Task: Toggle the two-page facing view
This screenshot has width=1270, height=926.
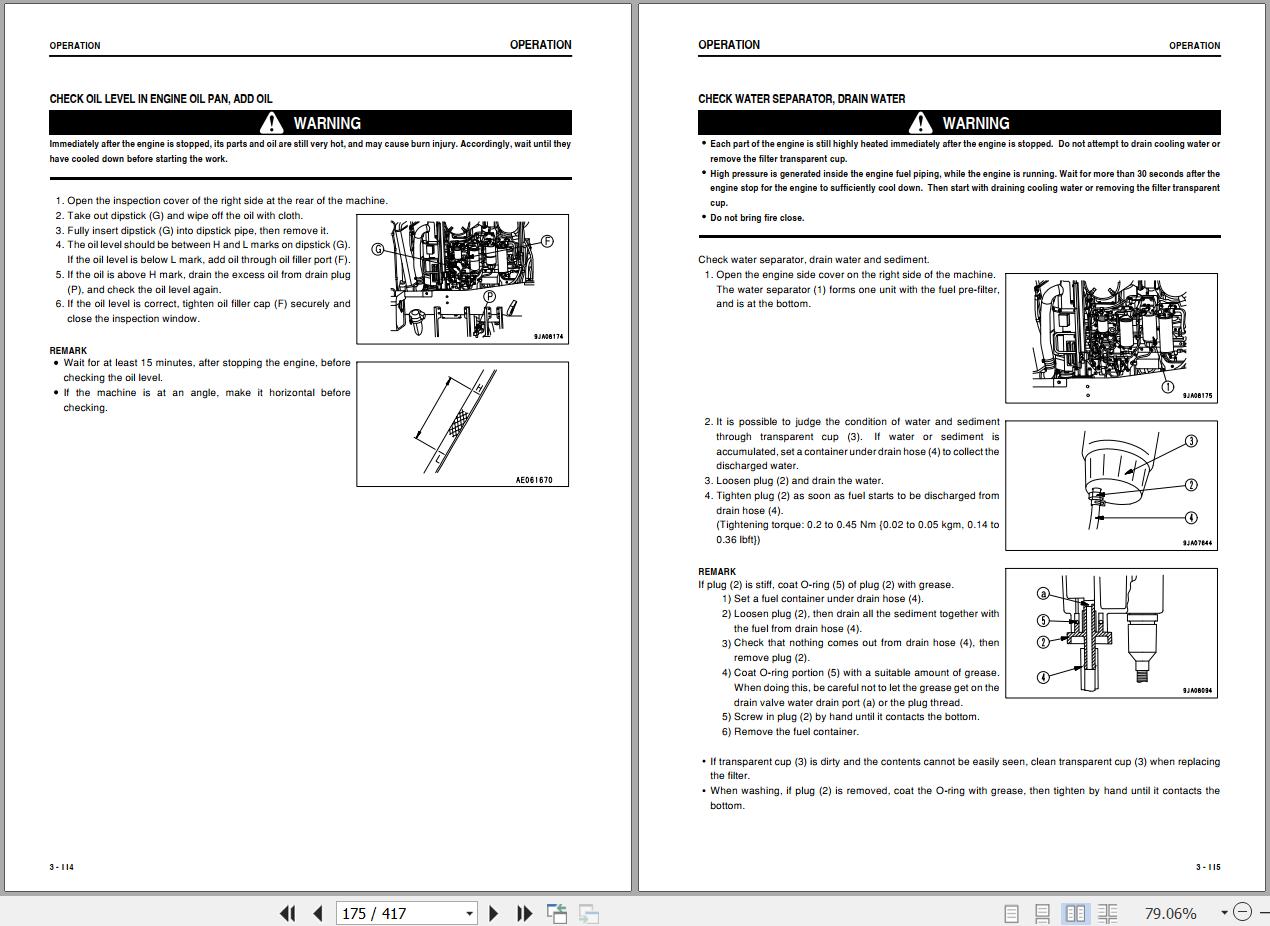Action: click(x=1075, y=913)
